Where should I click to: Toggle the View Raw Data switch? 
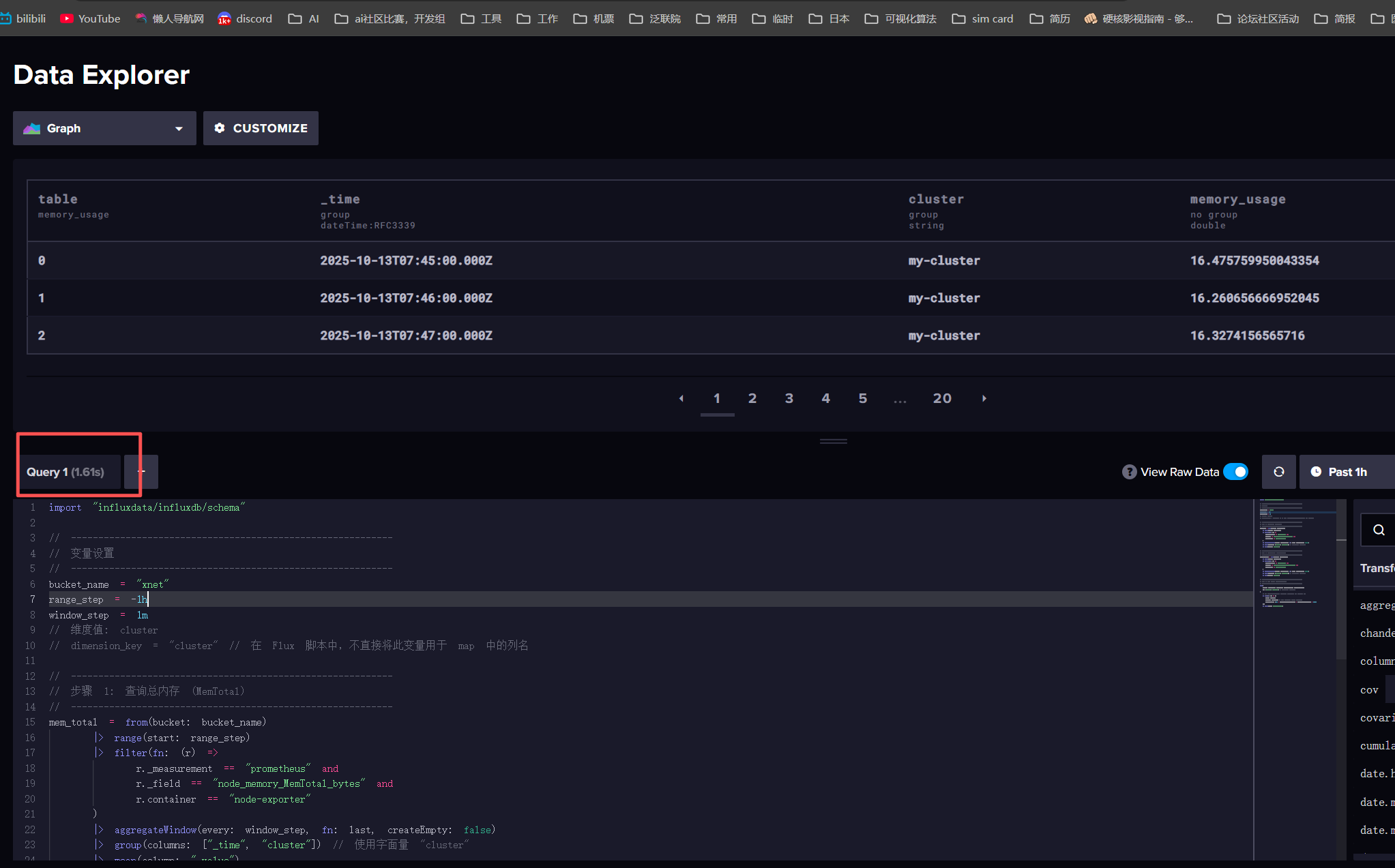coord(1235,472)
